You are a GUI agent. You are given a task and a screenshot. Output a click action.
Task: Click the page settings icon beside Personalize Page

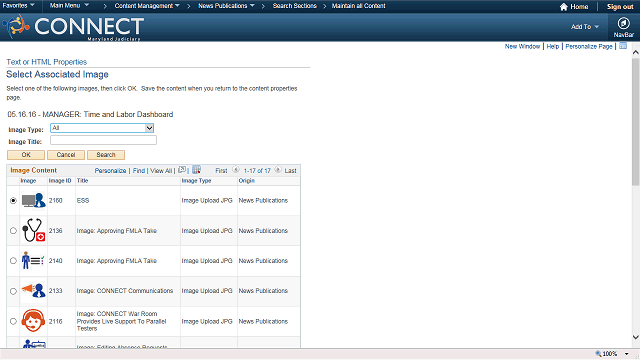tap(623, 46)
